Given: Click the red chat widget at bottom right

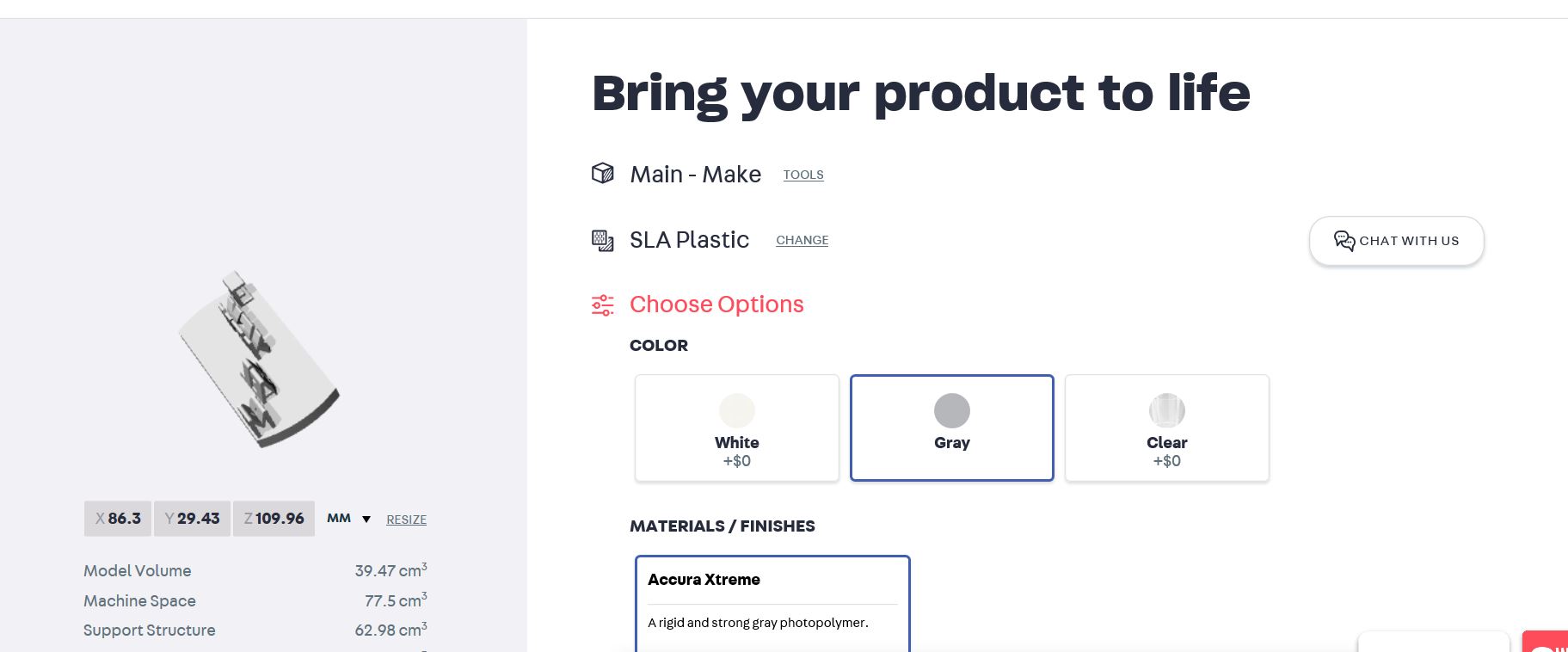Looking at the screenshot, I should [1546, 642].
